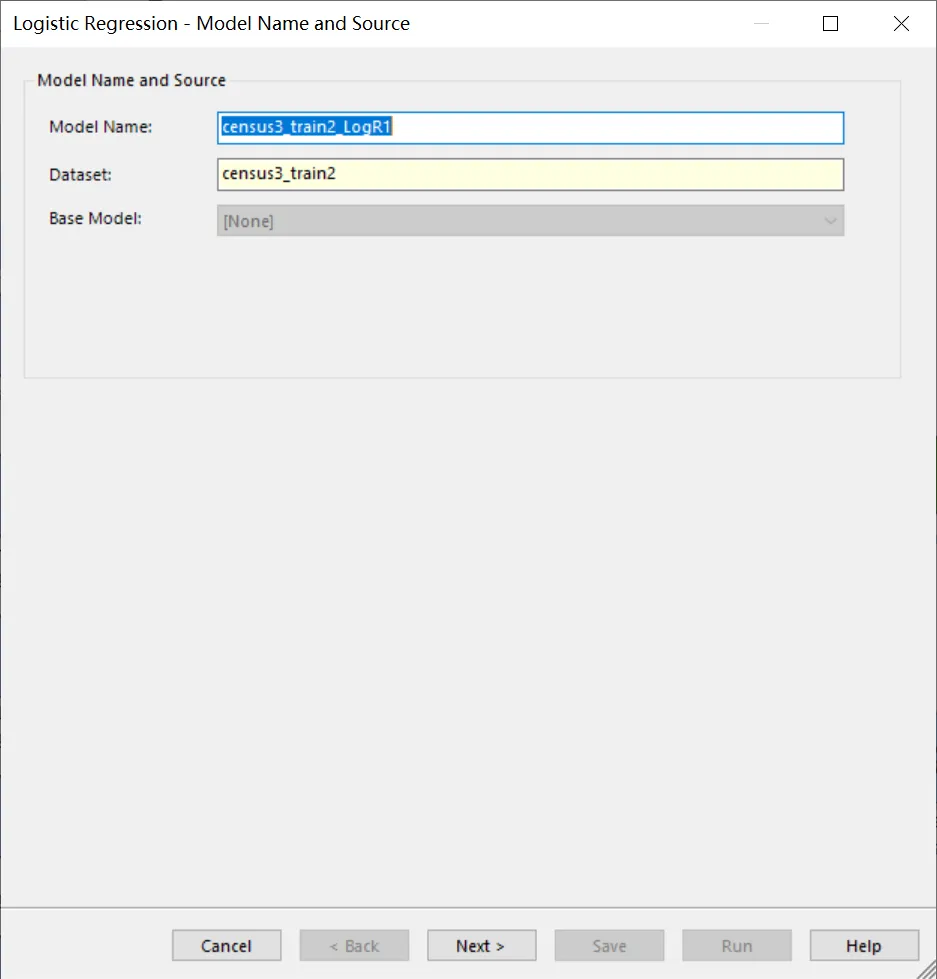Click the dialog title bar text
This screenshot has height=979, width=937.
pos(212,23)
